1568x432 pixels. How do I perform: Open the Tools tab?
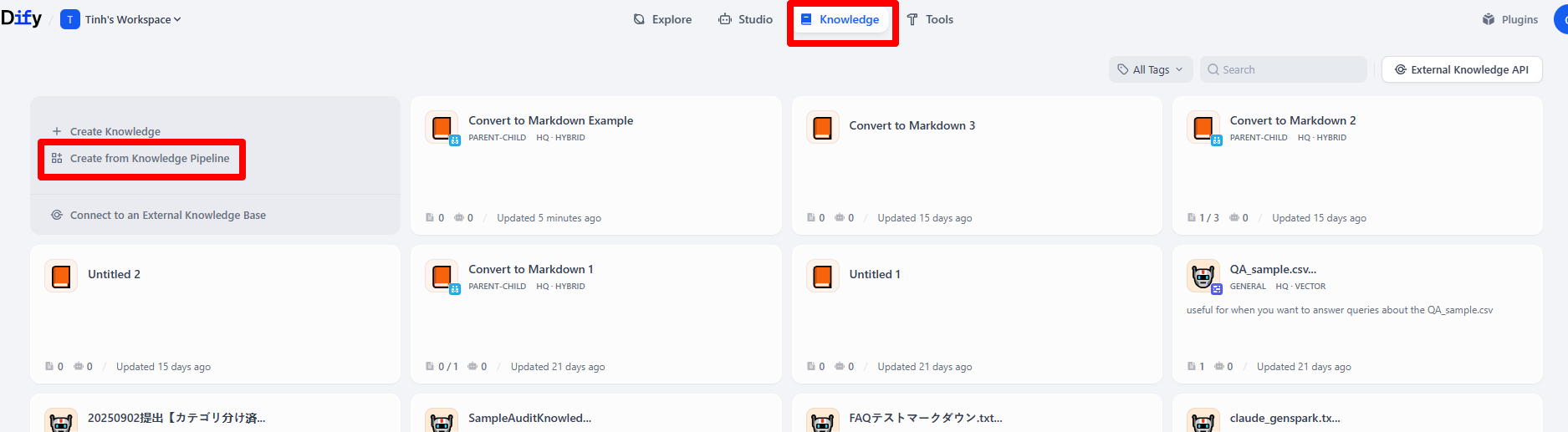pyautogui.click(x=930, y=19)
